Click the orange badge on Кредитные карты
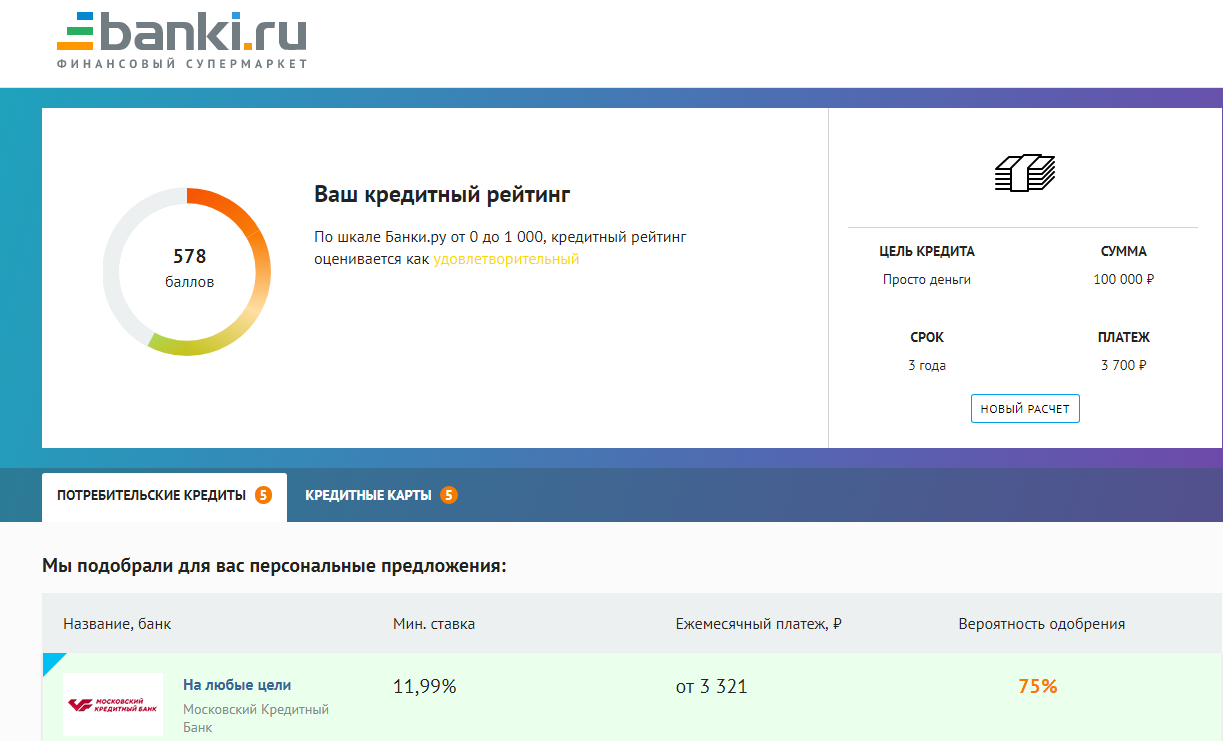 coord(449,495)
